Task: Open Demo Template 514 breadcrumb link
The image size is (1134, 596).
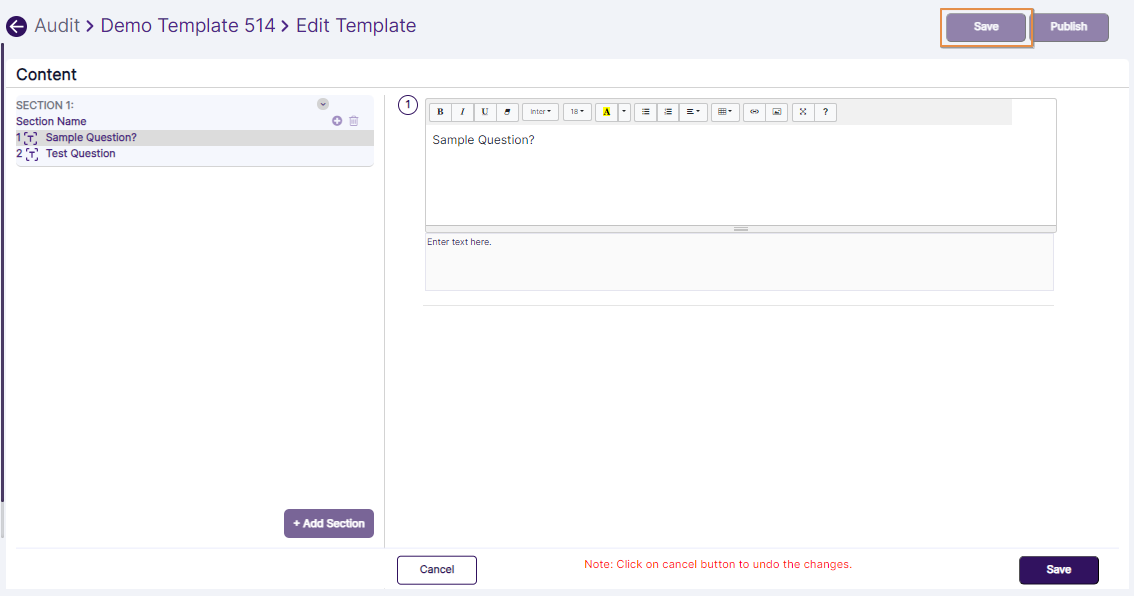Action: click(187, 25)
